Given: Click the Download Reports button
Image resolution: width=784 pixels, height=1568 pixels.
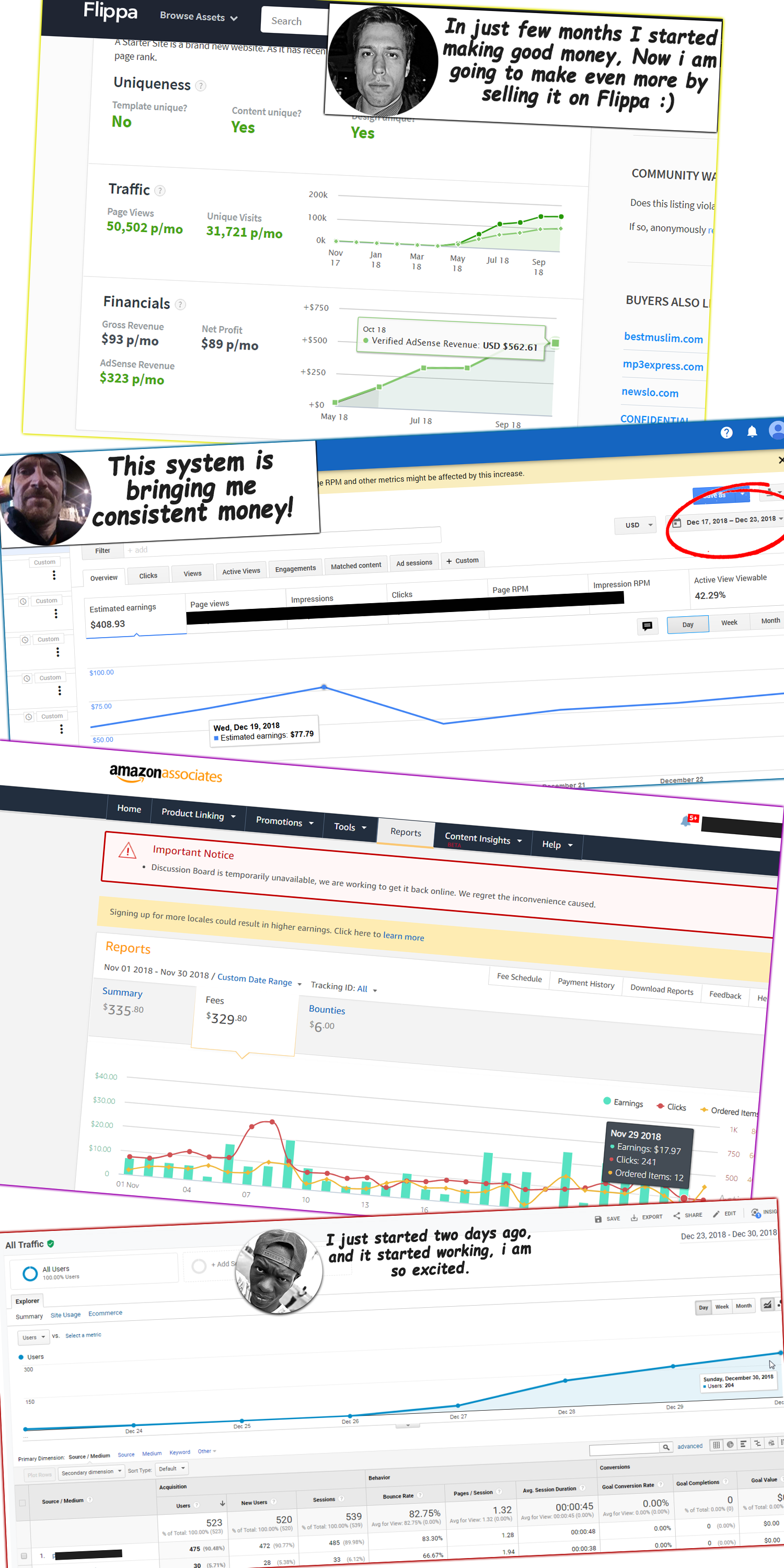Looking at the screenshot, I should pos(662,990).
